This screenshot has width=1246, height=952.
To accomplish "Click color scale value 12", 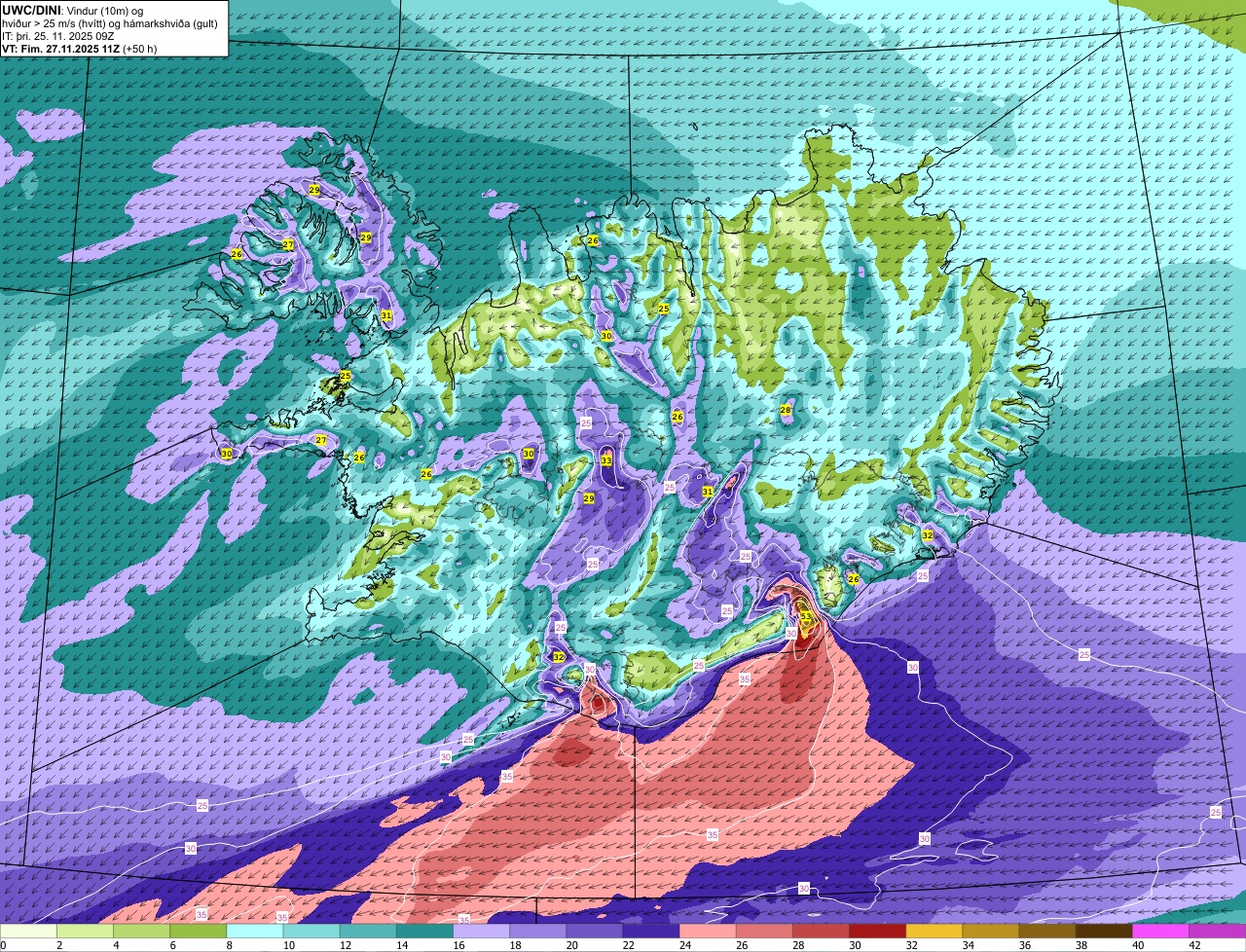I will [345, 945].
